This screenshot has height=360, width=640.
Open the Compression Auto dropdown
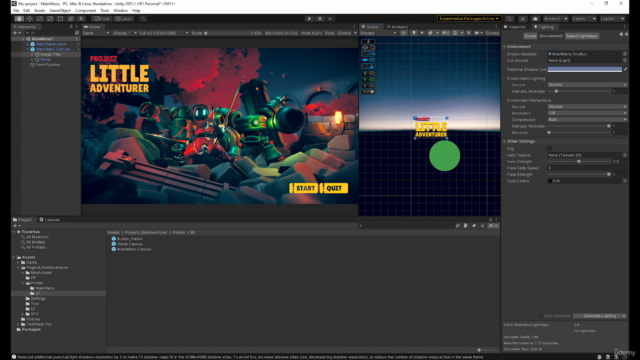click(587, 120)
